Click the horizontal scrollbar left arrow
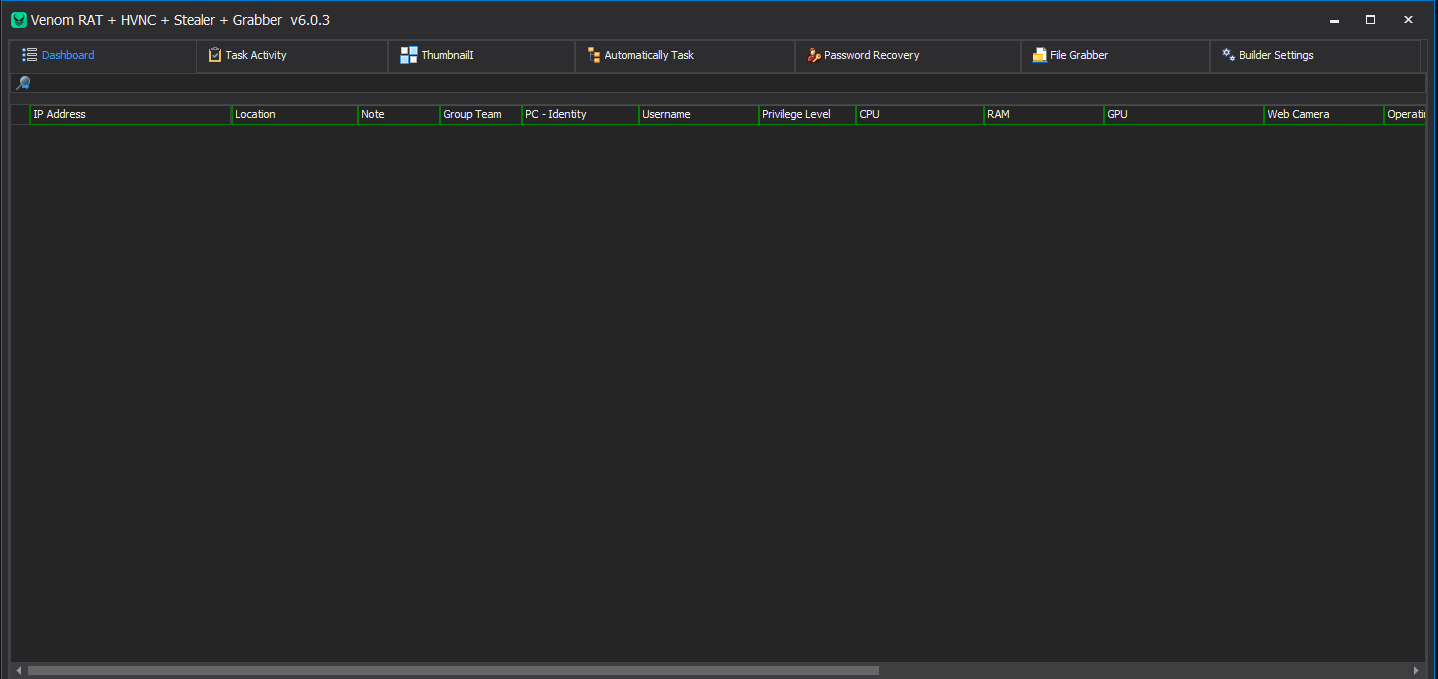 (16, 670)
